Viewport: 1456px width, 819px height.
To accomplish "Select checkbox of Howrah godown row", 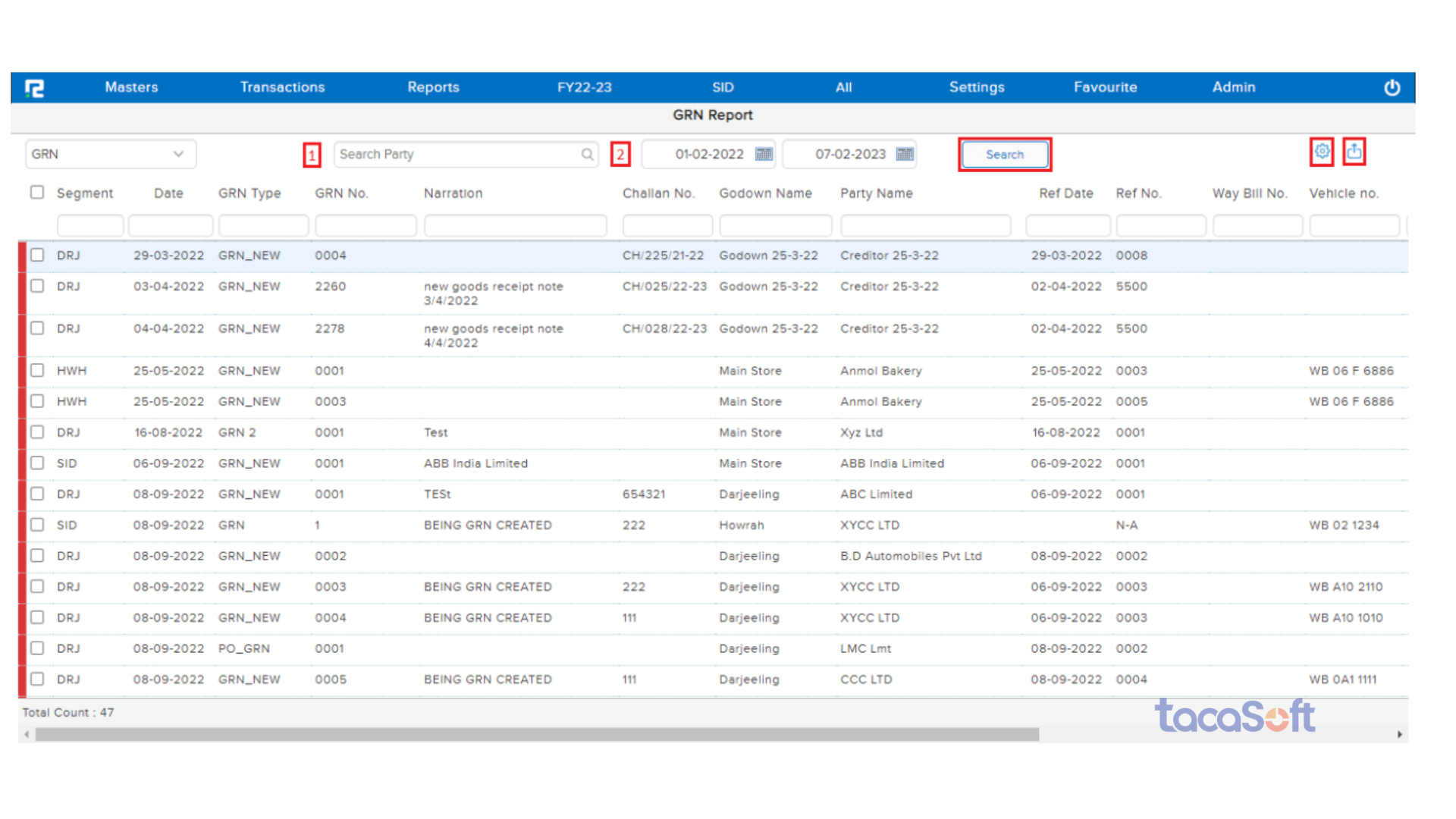I will tap(36, 524).
